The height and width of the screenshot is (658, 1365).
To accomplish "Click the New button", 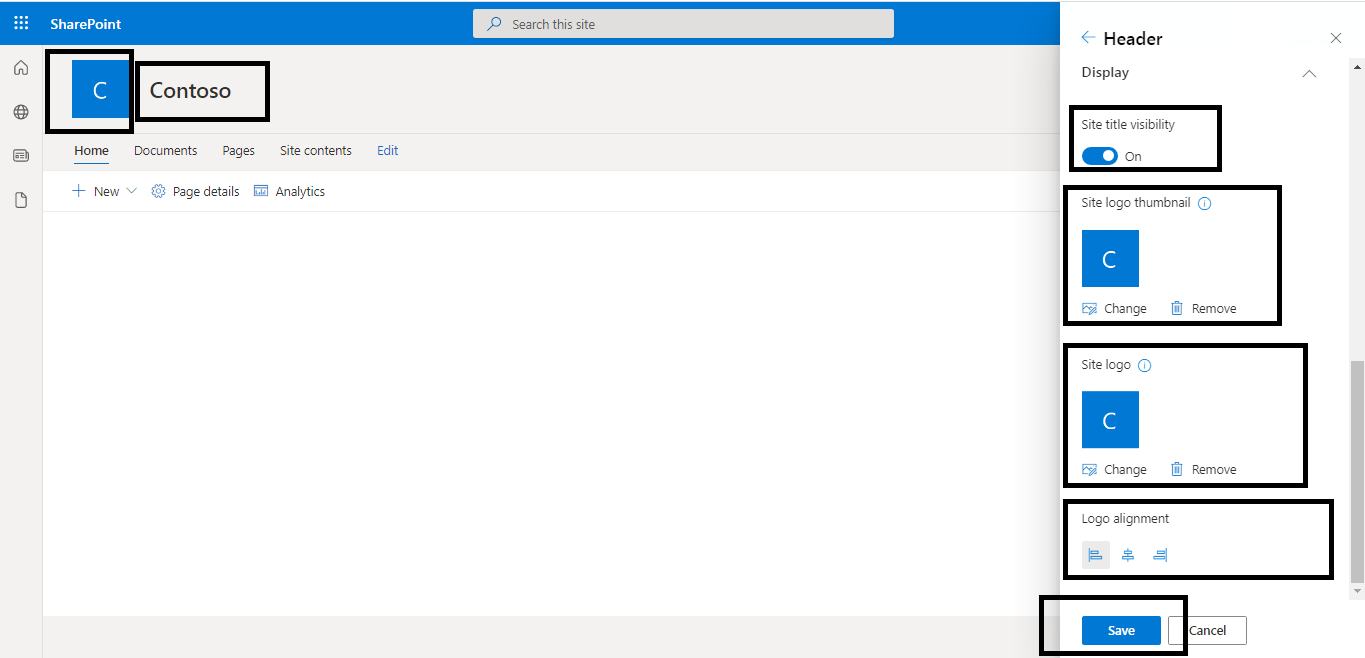I will pos(96,191).
